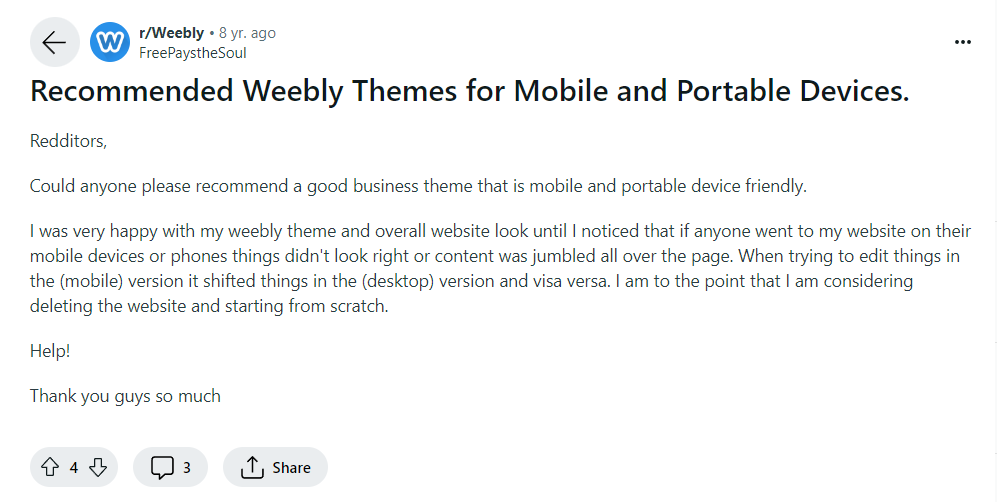Go to the r/Weebly community link

(x=171, y=33)
